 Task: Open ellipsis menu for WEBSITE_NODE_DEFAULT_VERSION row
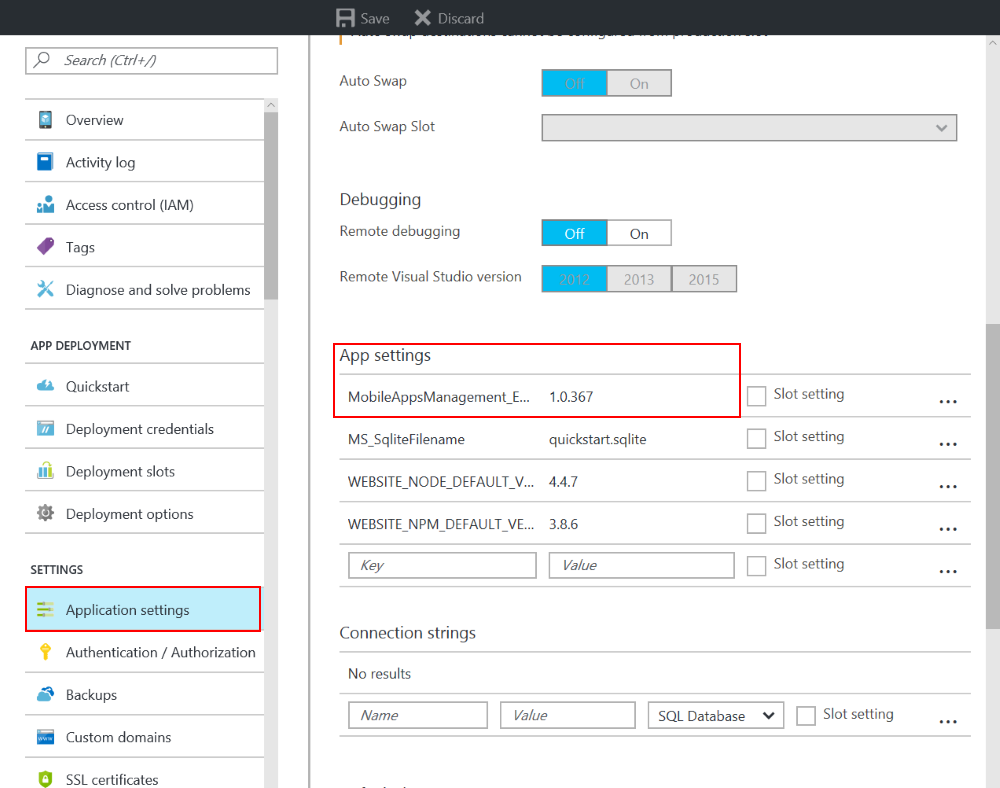(948, 487)
